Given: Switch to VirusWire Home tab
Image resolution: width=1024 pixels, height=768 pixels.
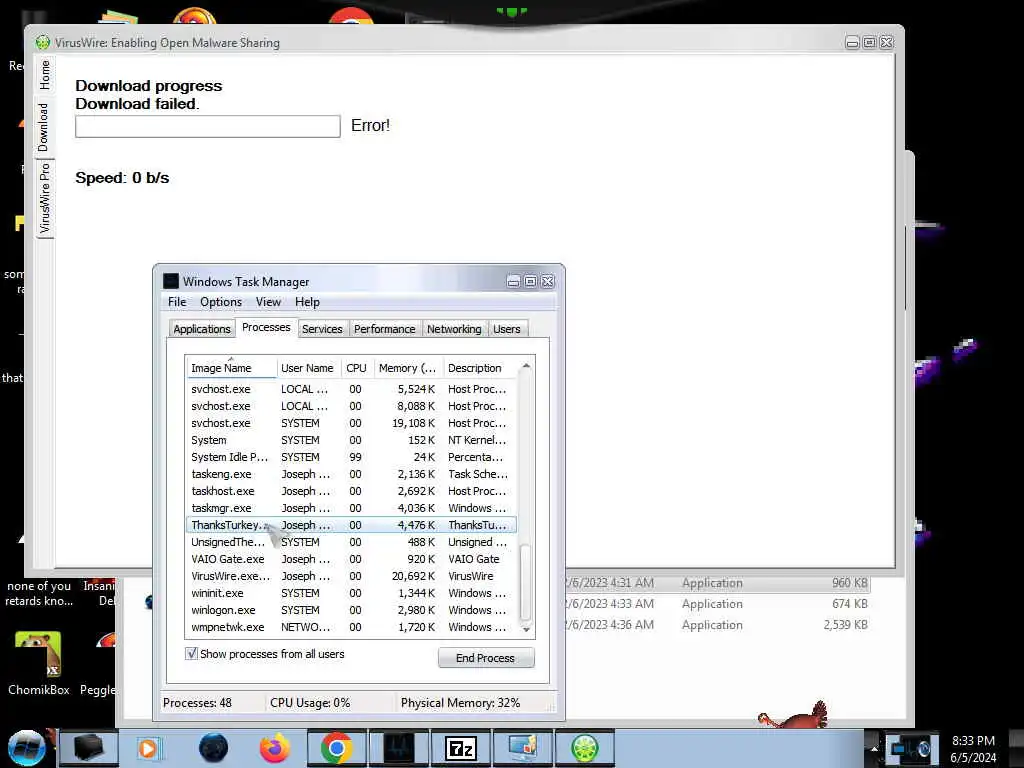Looking at the screenshot, I should [44, 74].
